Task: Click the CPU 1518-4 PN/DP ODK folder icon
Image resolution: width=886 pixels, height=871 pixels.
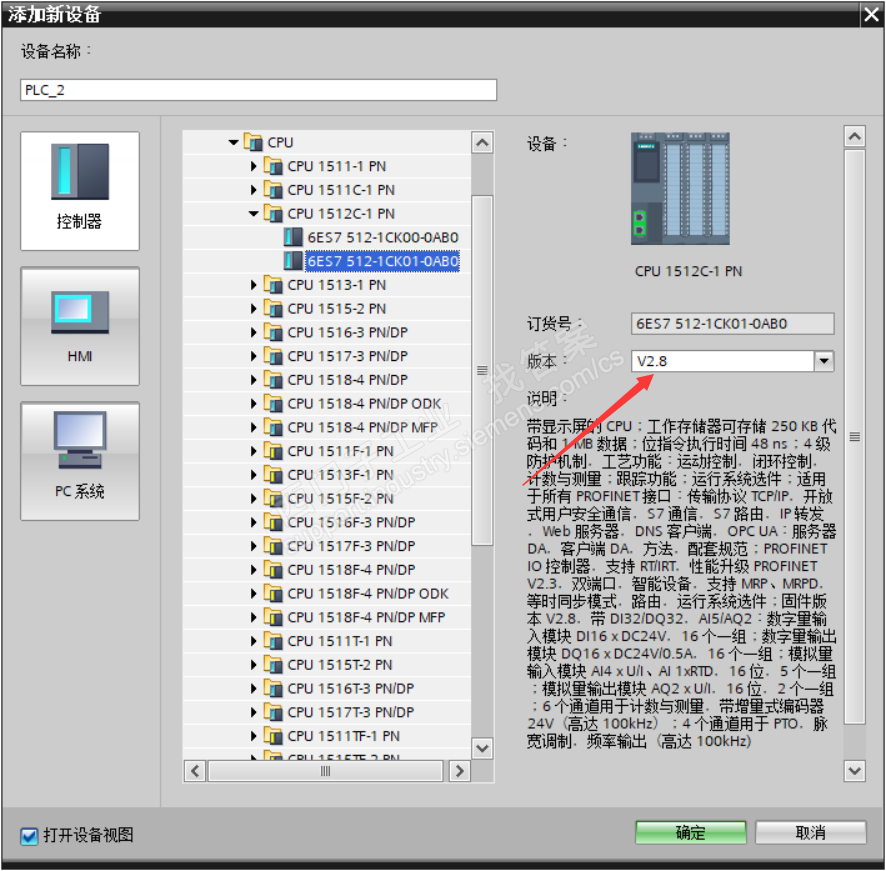Action: pos(273,403)
